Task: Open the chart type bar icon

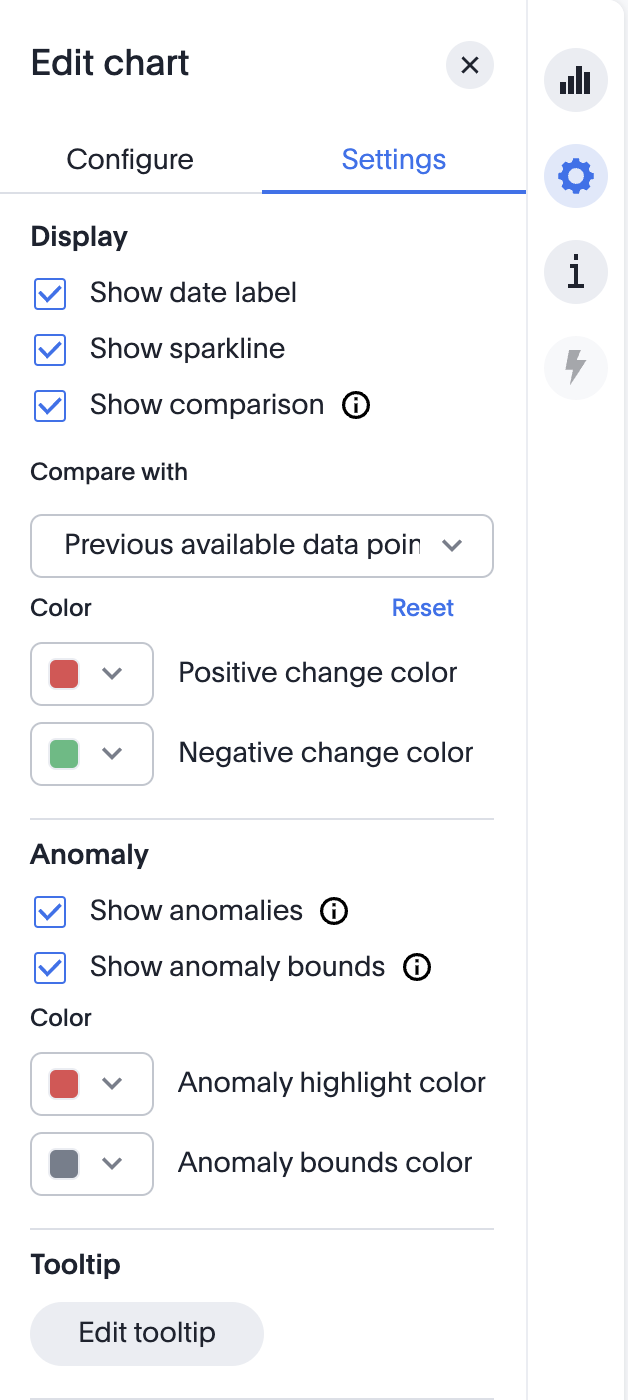Action: [575, 81]
